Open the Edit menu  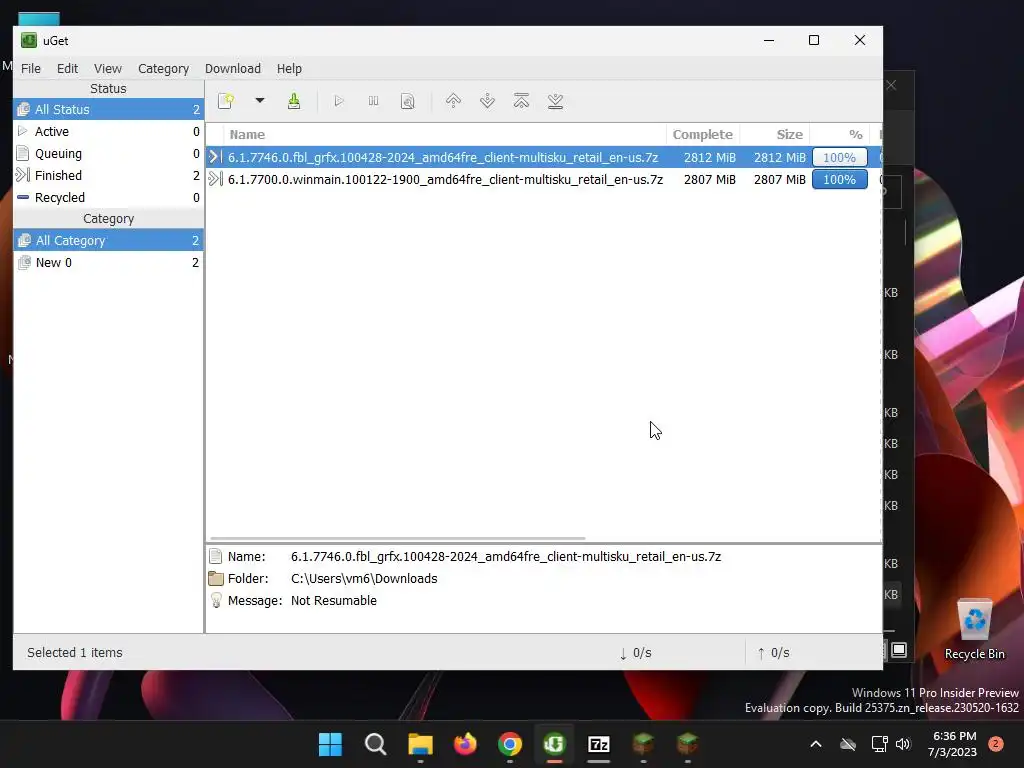tap(67, 69)
